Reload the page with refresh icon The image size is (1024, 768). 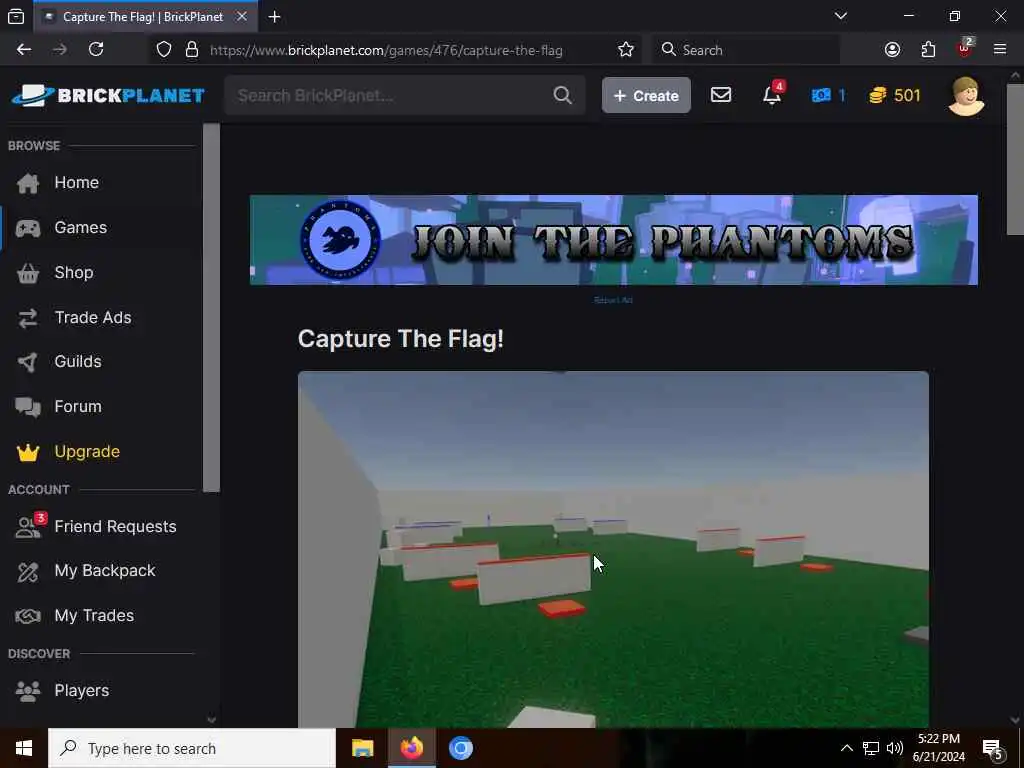tap(96, 49)
